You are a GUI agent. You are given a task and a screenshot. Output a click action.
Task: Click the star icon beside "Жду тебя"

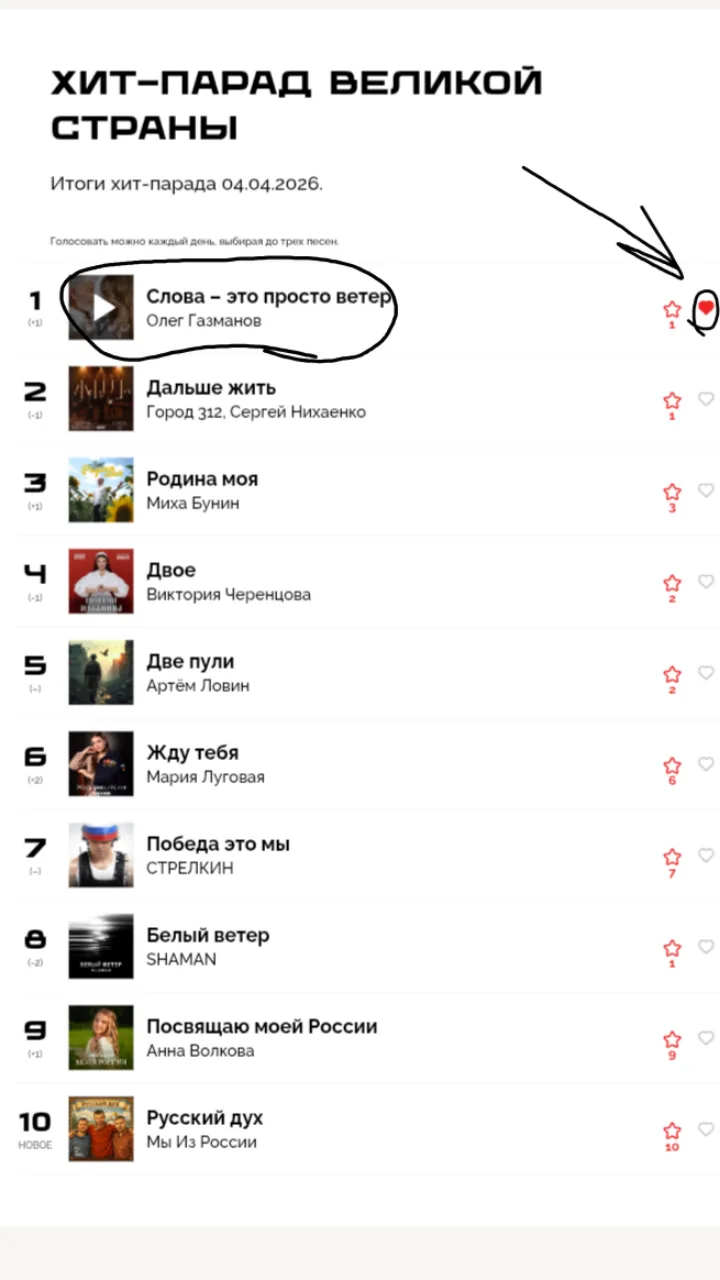pos(672,766)
